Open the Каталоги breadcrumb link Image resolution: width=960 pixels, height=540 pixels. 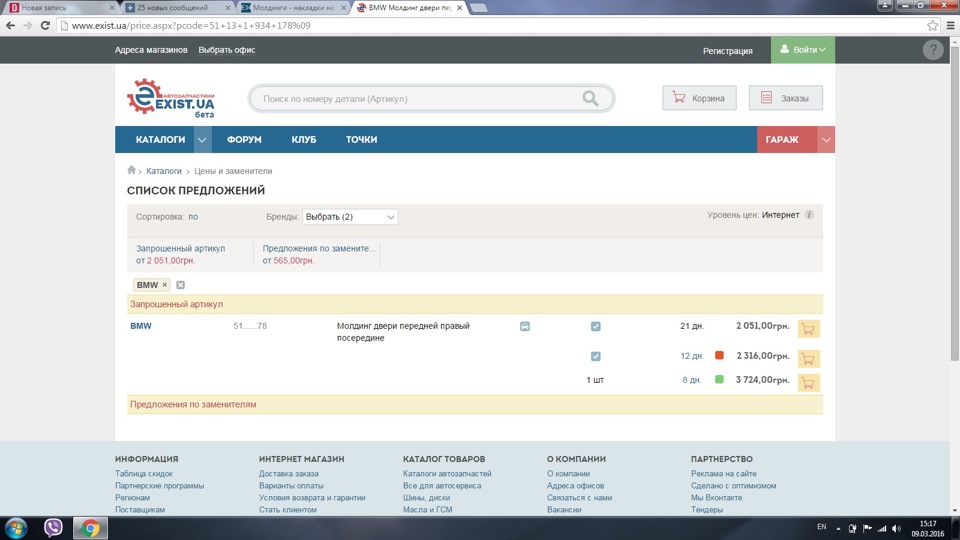pos(163,171)
